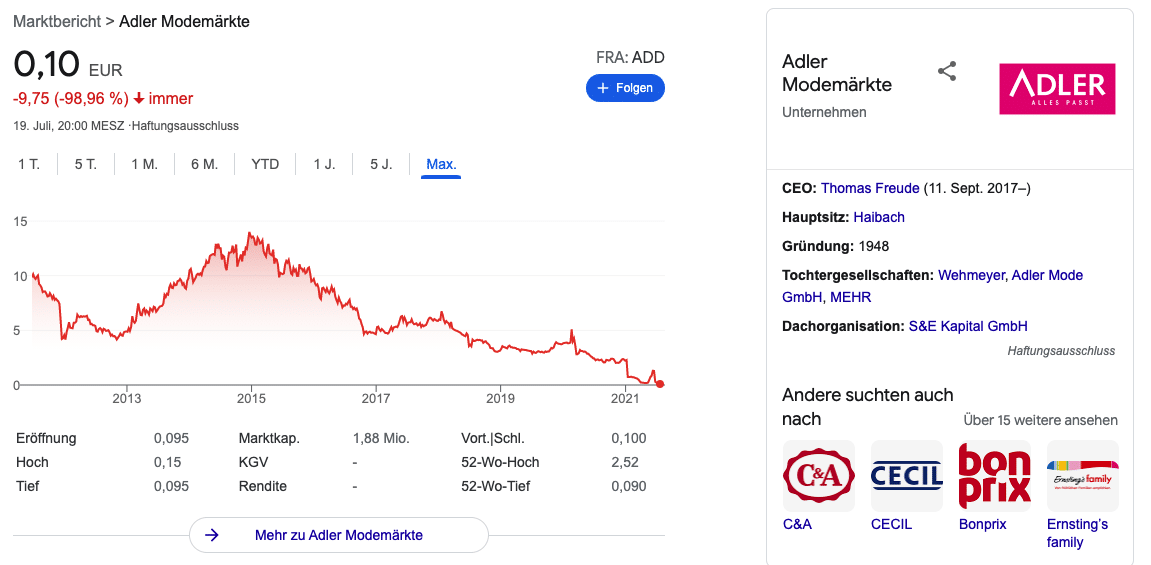Switch chart to 5 T. range

coord(85,164)
